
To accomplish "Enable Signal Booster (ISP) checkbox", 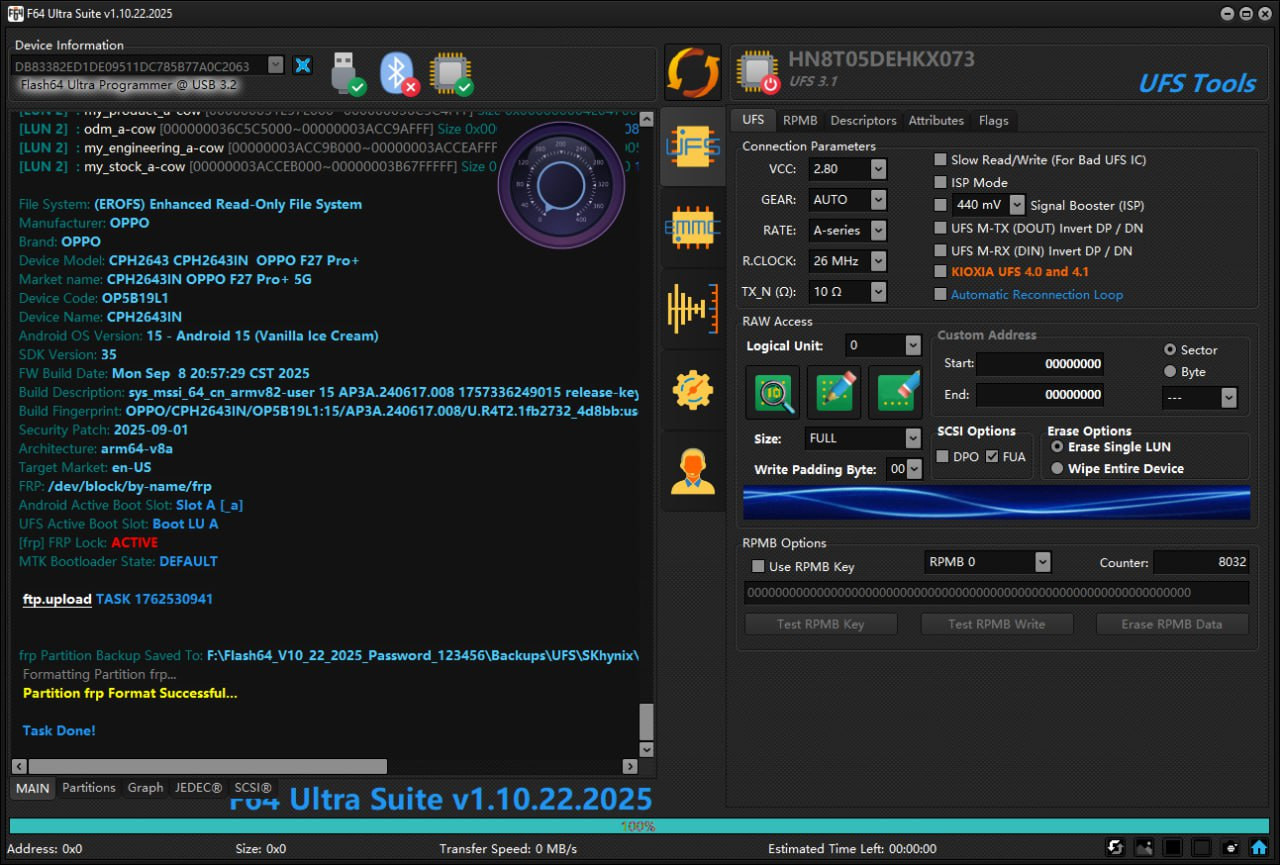I will [x=940, y=205].
